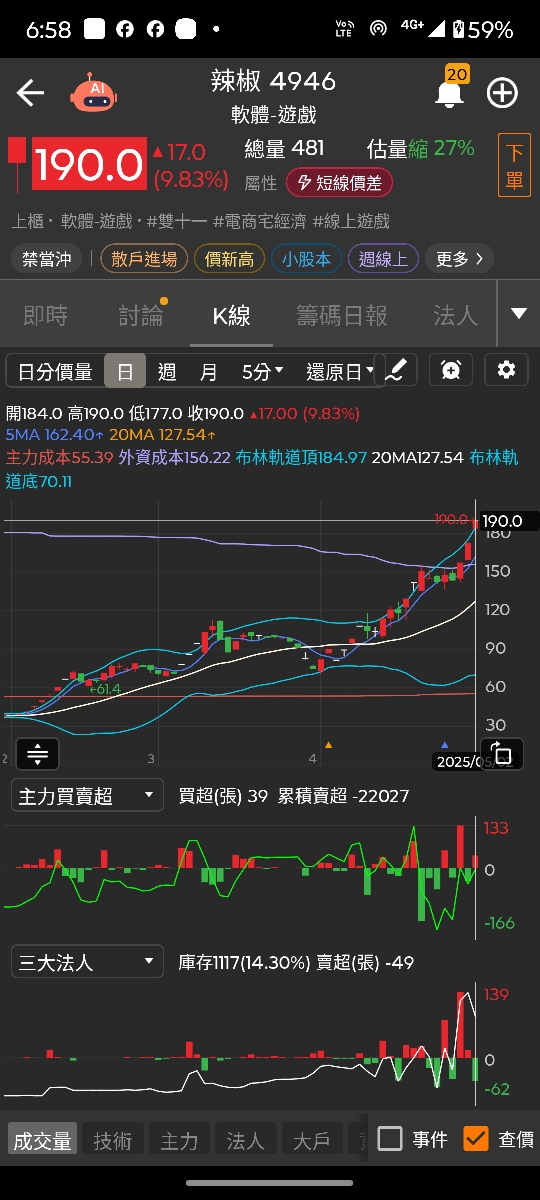Tap the 總量 481 volume text
Viewport: 540px width, 1200px height.
coord(285,149)
